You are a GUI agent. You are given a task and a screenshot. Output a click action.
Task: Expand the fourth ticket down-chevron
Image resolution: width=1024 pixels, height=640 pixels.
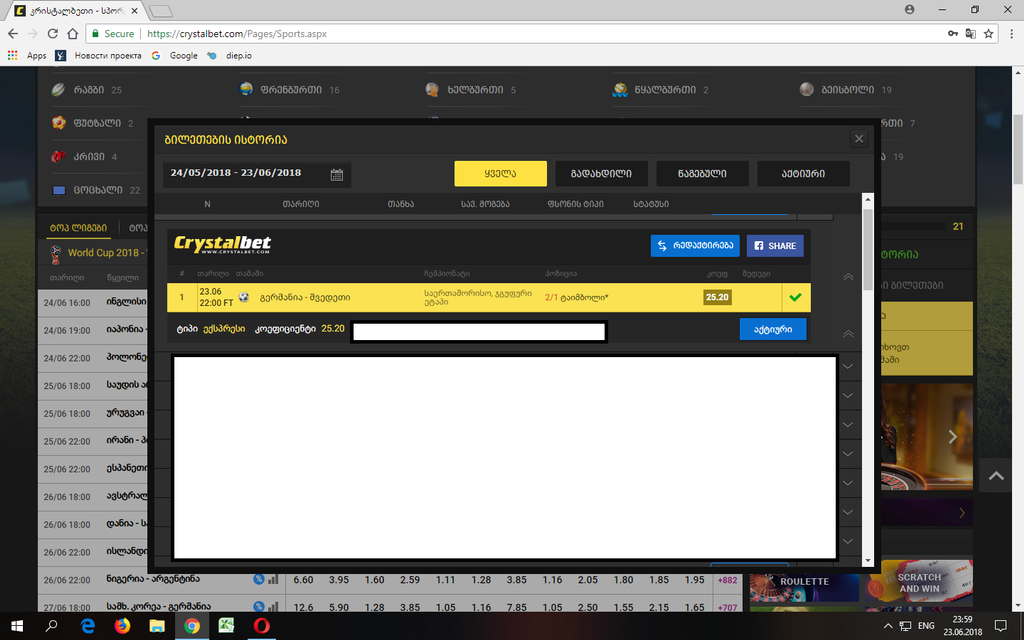point(848,454)
